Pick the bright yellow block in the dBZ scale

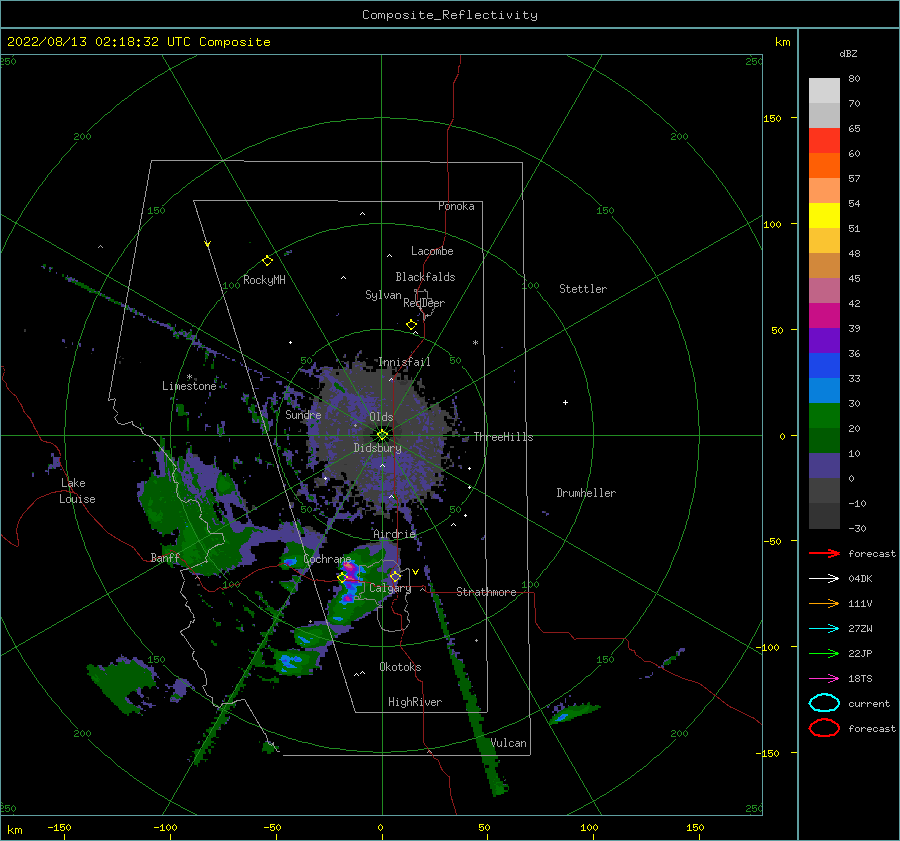[824, 215]
